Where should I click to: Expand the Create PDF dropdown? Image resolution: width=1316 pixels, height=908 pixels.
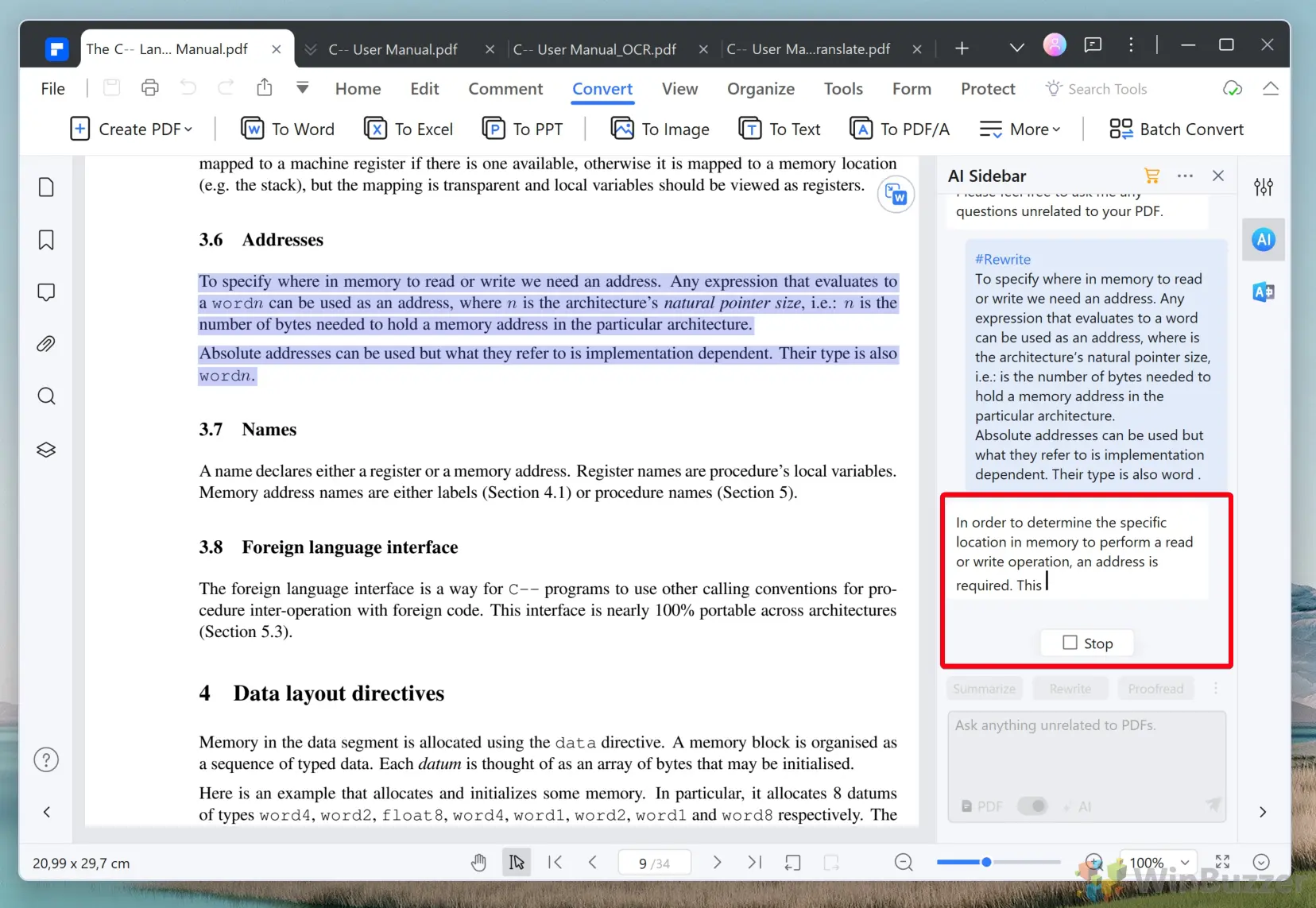coord(132,129)
